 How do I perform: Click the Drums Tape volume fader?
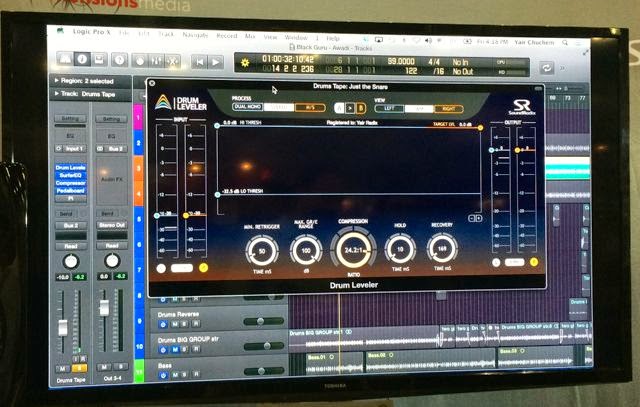[x=63, y=328]
